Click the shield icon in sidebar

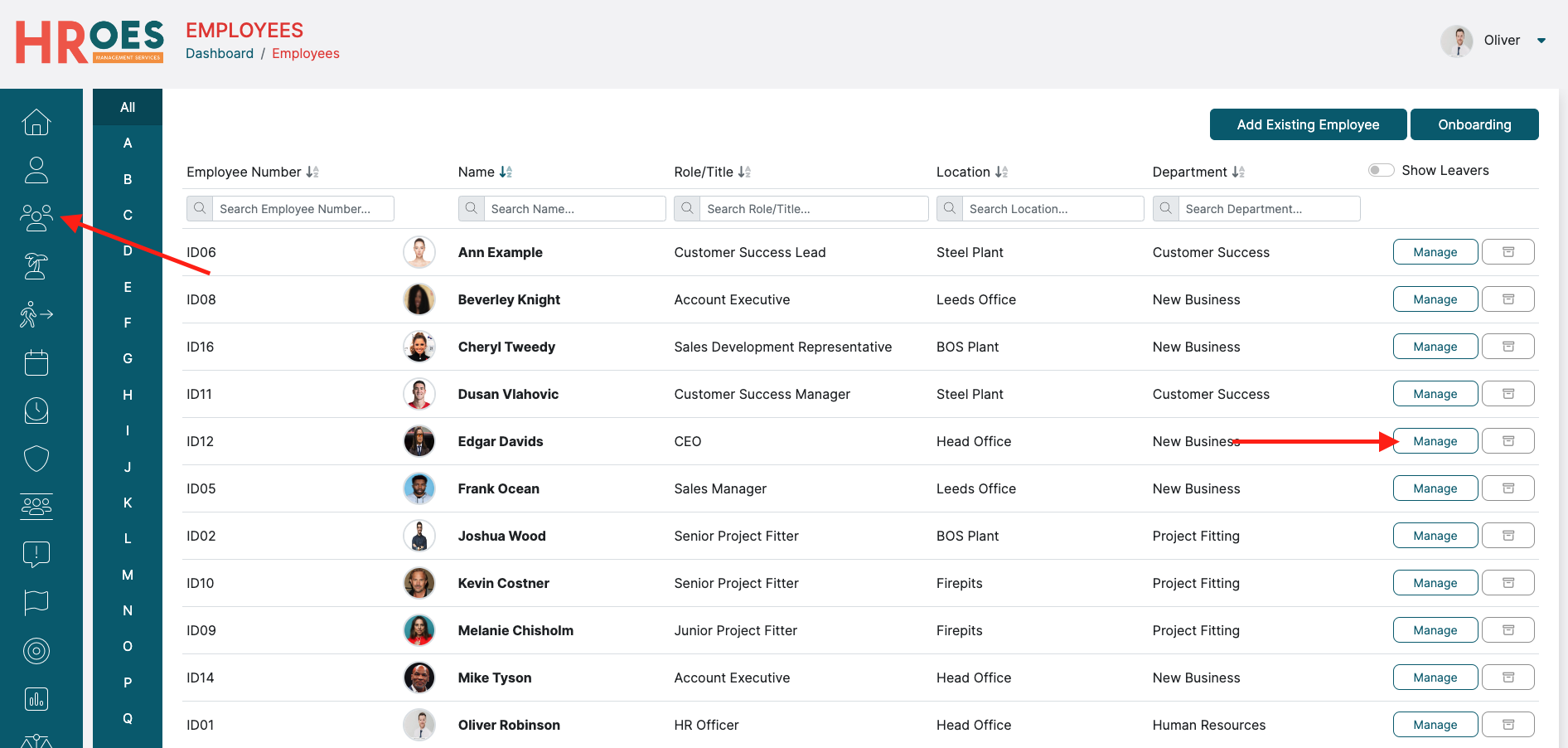(x=36, y=459)
